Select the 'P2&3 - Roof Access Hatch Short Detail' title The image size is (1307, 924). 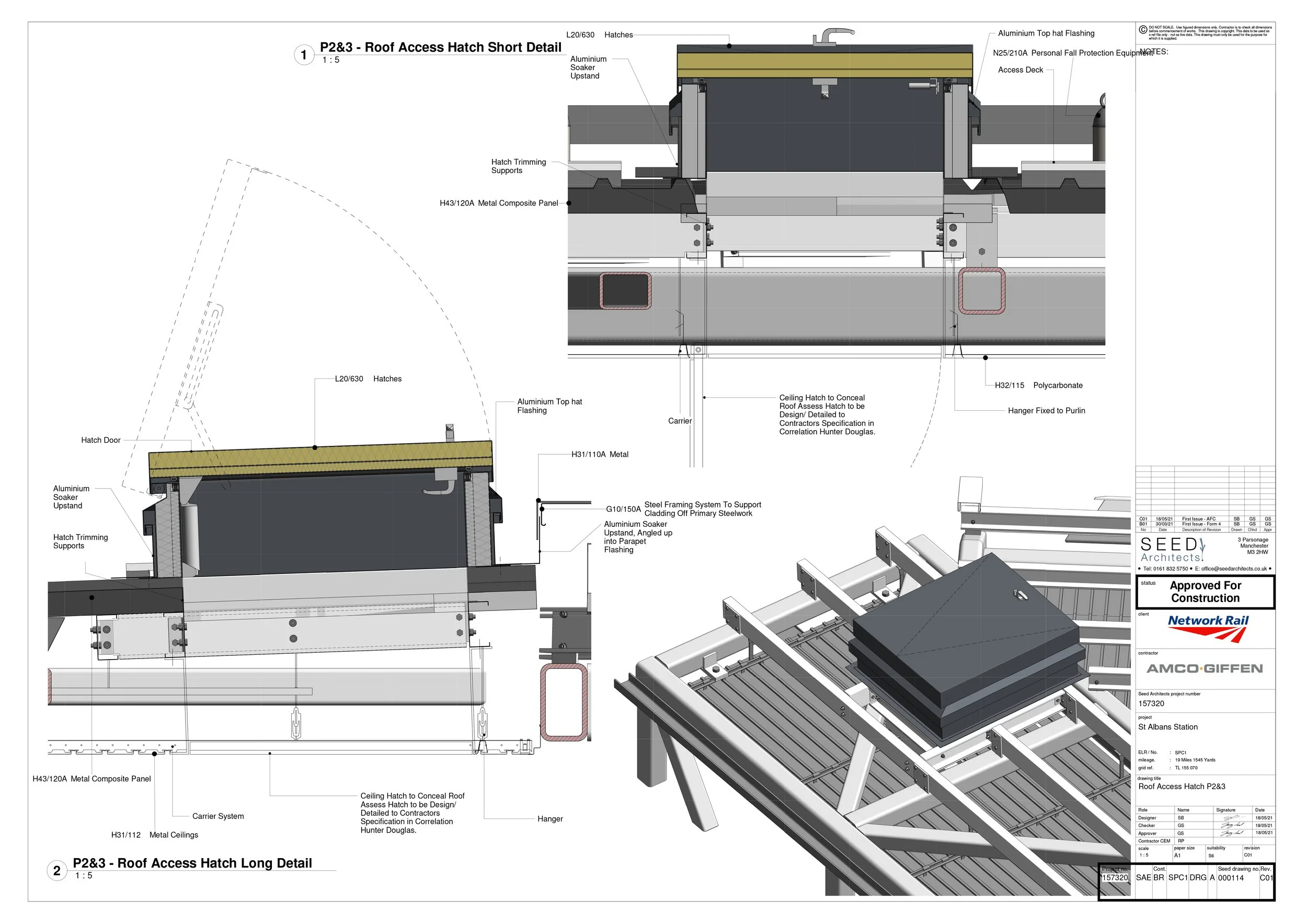coord(441,47)
